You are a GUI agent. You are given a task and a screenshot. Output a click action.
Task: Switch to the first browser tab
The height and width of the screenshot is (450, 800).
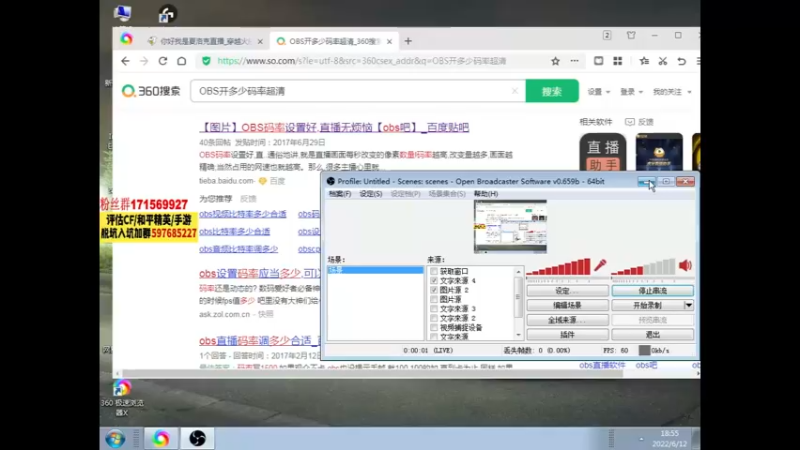click(x=204, y=41)
